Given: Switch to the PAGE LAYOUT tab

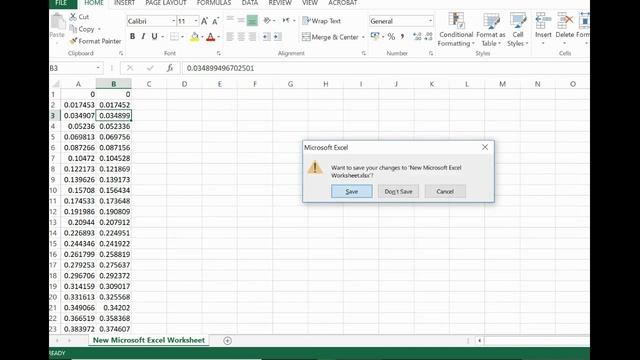Looking at the screenshot, I should tap(166, 3).
